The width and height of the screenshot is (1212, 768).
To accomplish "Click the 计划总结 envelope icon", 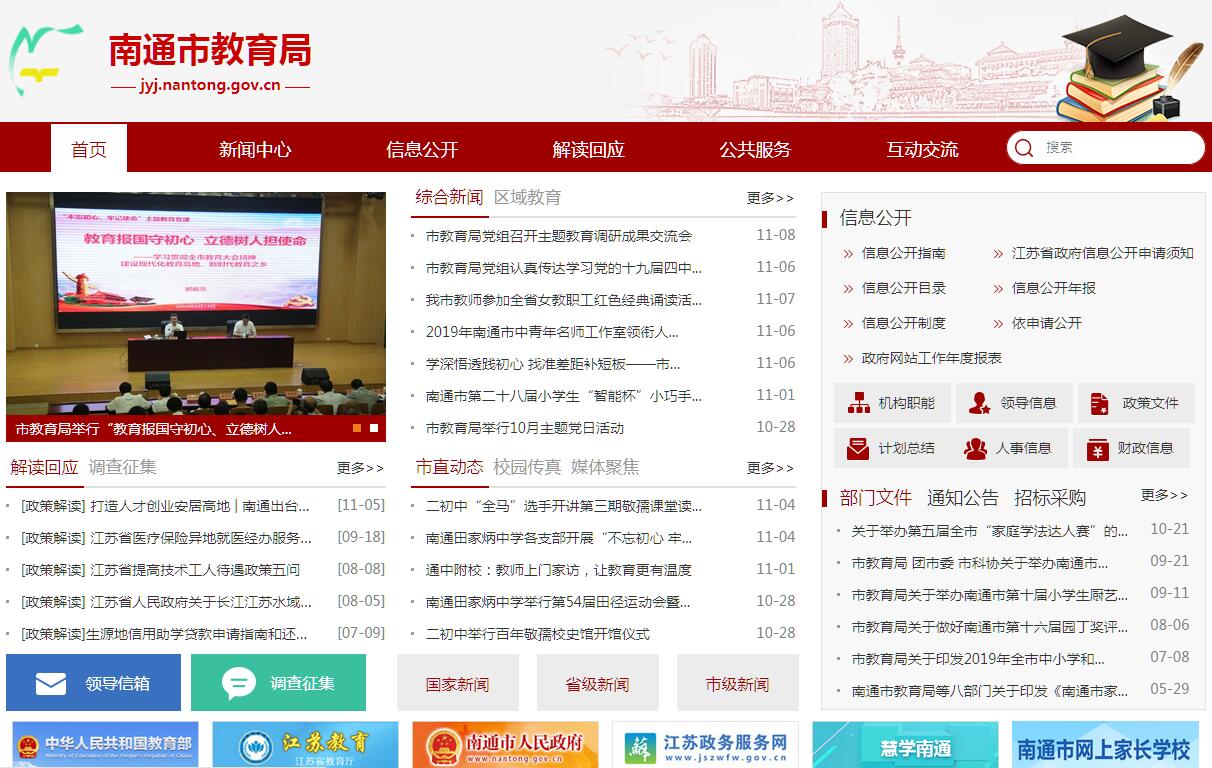I will [x=857, y=448].
